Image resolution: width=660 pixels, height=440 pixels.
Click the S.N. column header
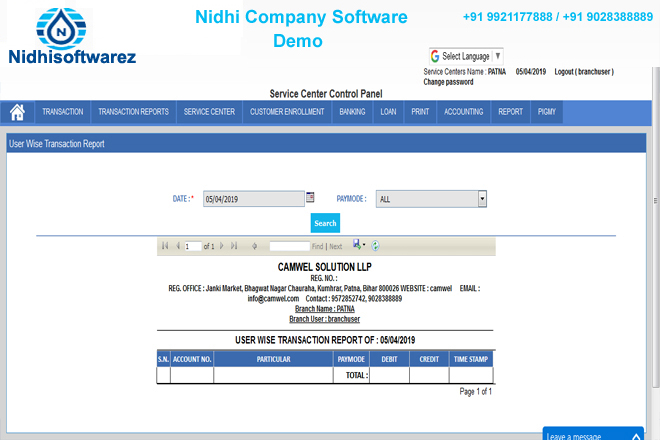pyautogui.click(x=163, y=359)
